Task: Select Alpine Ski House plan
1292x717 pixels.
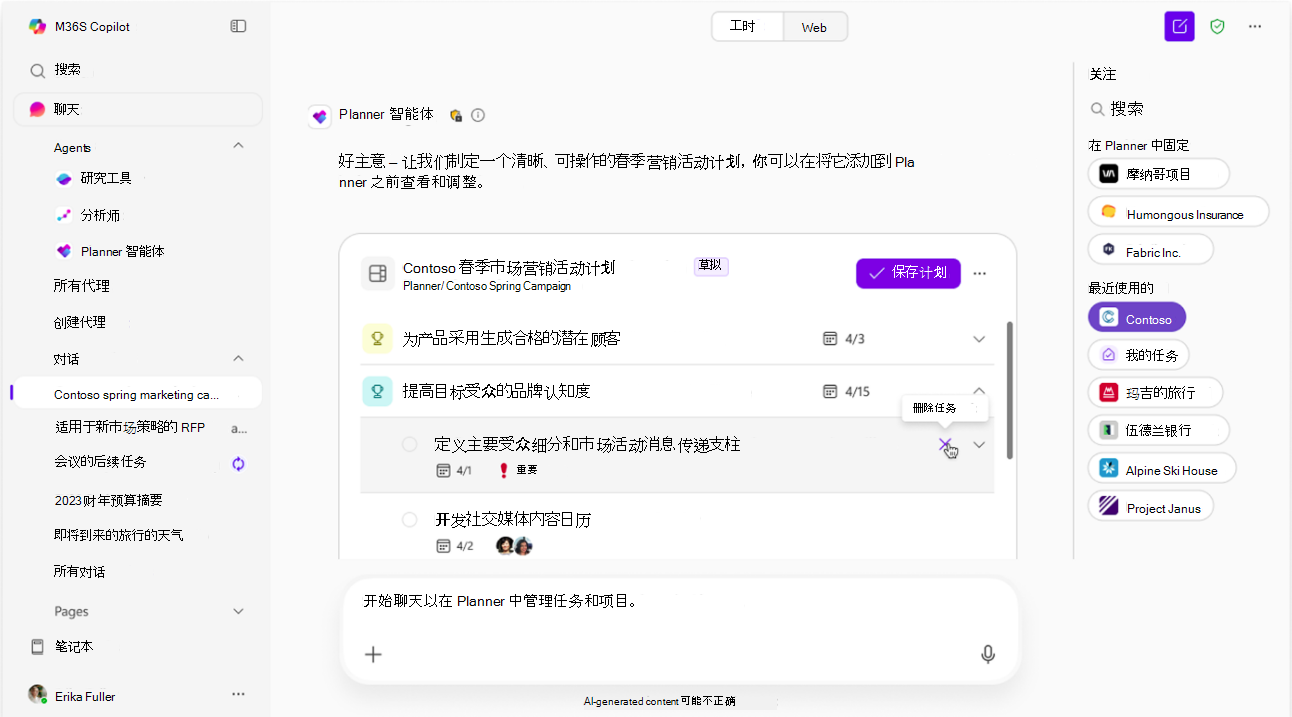Action: (x=1162, y=468)
